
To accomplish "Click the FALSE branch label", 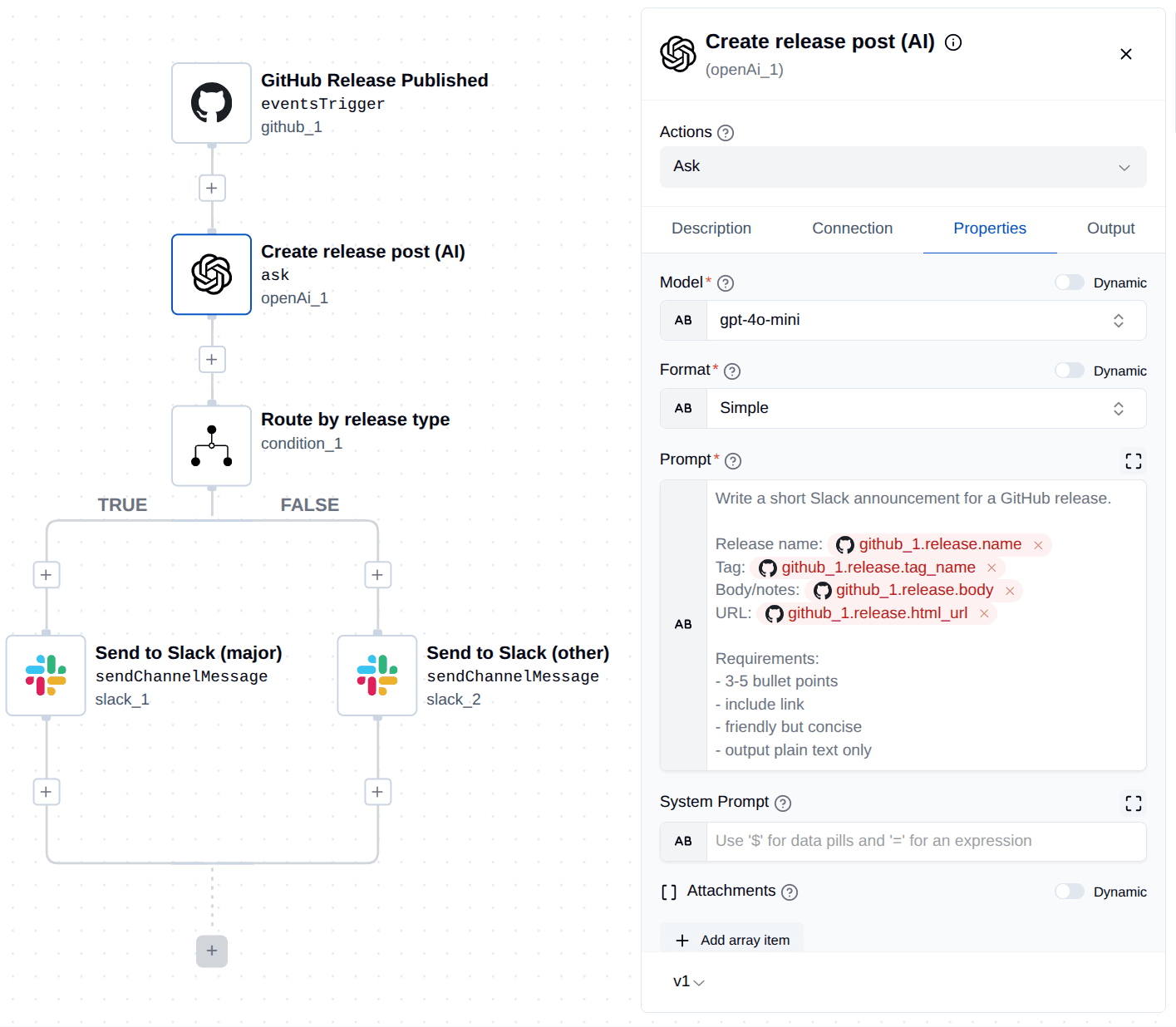I will pos(309,505).
